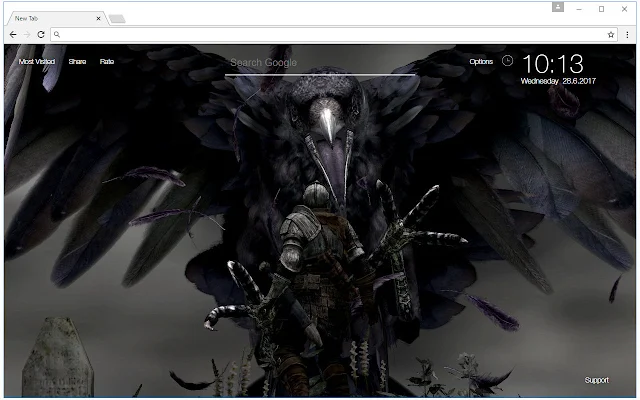Reload the page with the refresh icon
The image size is (640, 400).
(x=41, y=35)
